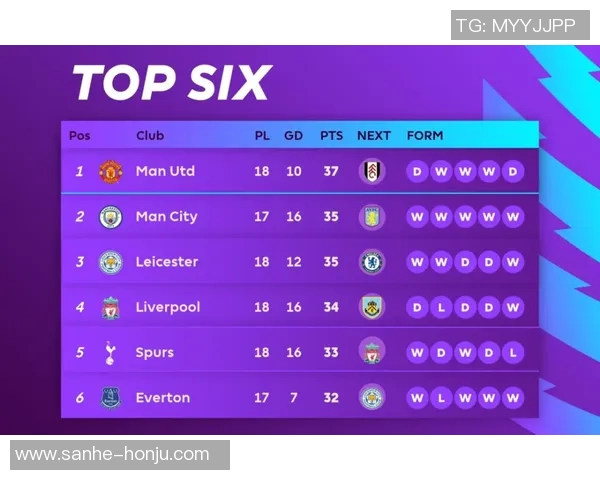
Task: Select the Spurs cockerel crest
Action: 110,352
